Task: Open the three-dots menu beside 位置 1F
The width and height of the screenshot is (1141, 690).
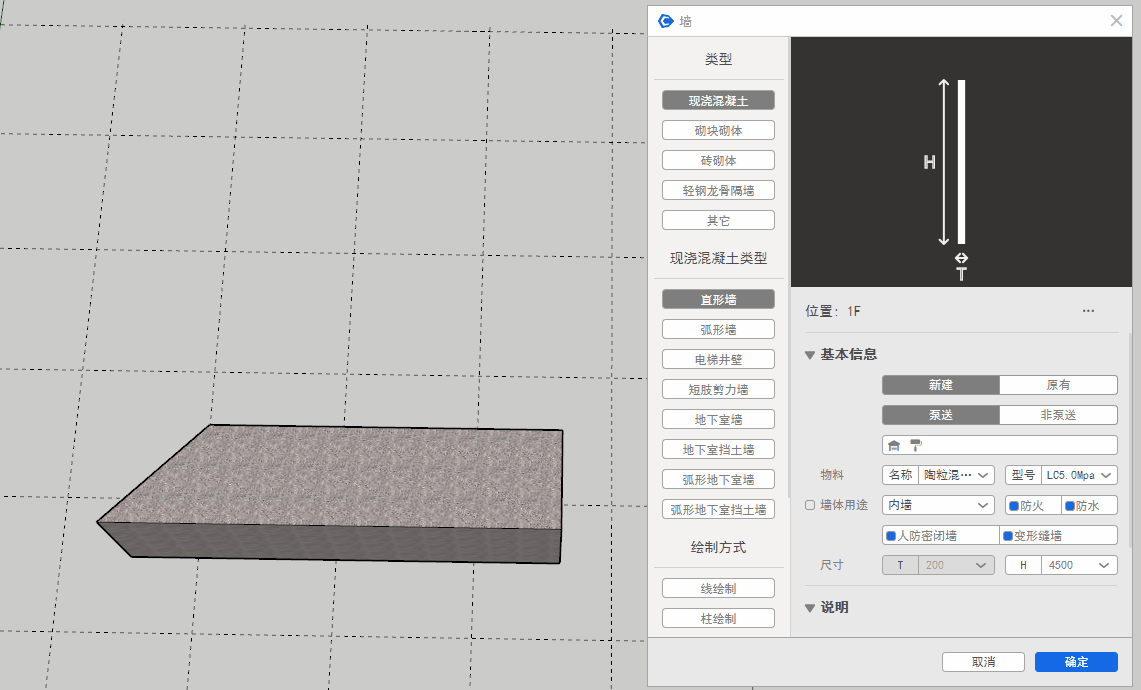Action: click(x=1088, y=311)
